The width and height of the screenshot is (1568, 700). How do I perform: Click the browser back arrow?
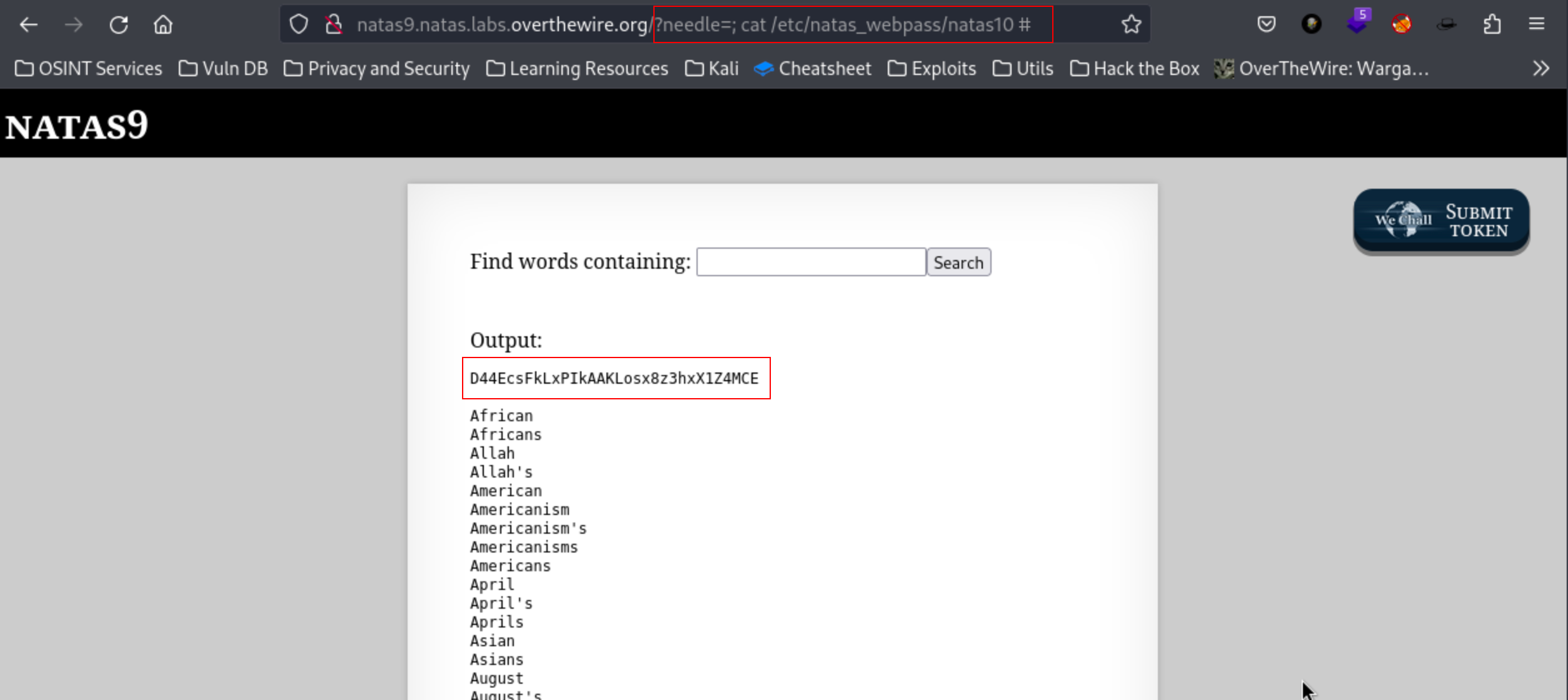click(29, 24)
